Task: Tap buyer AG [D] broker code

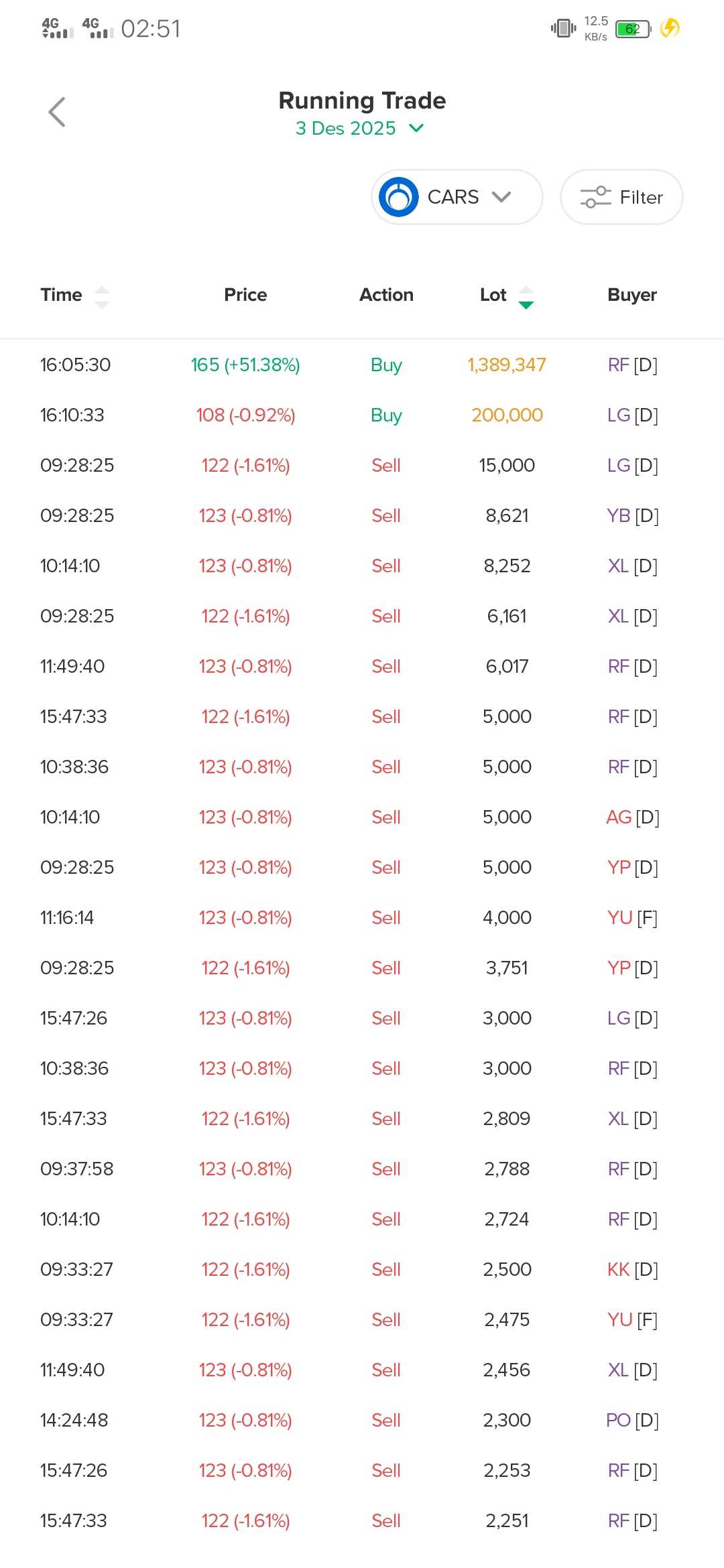Action: [x=632, y=818]
